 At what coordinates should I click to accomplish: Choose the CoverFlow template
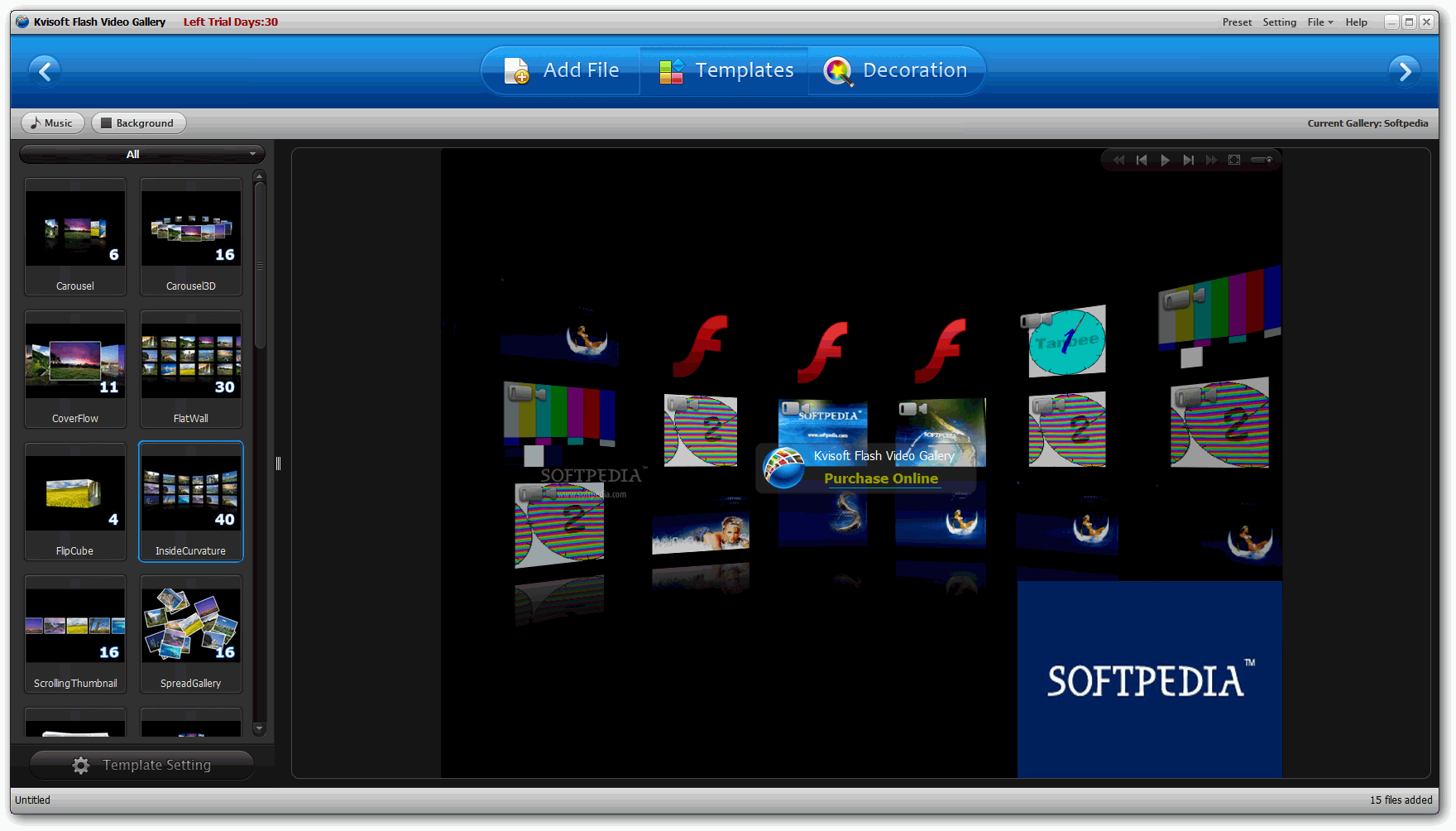(75, 369)
